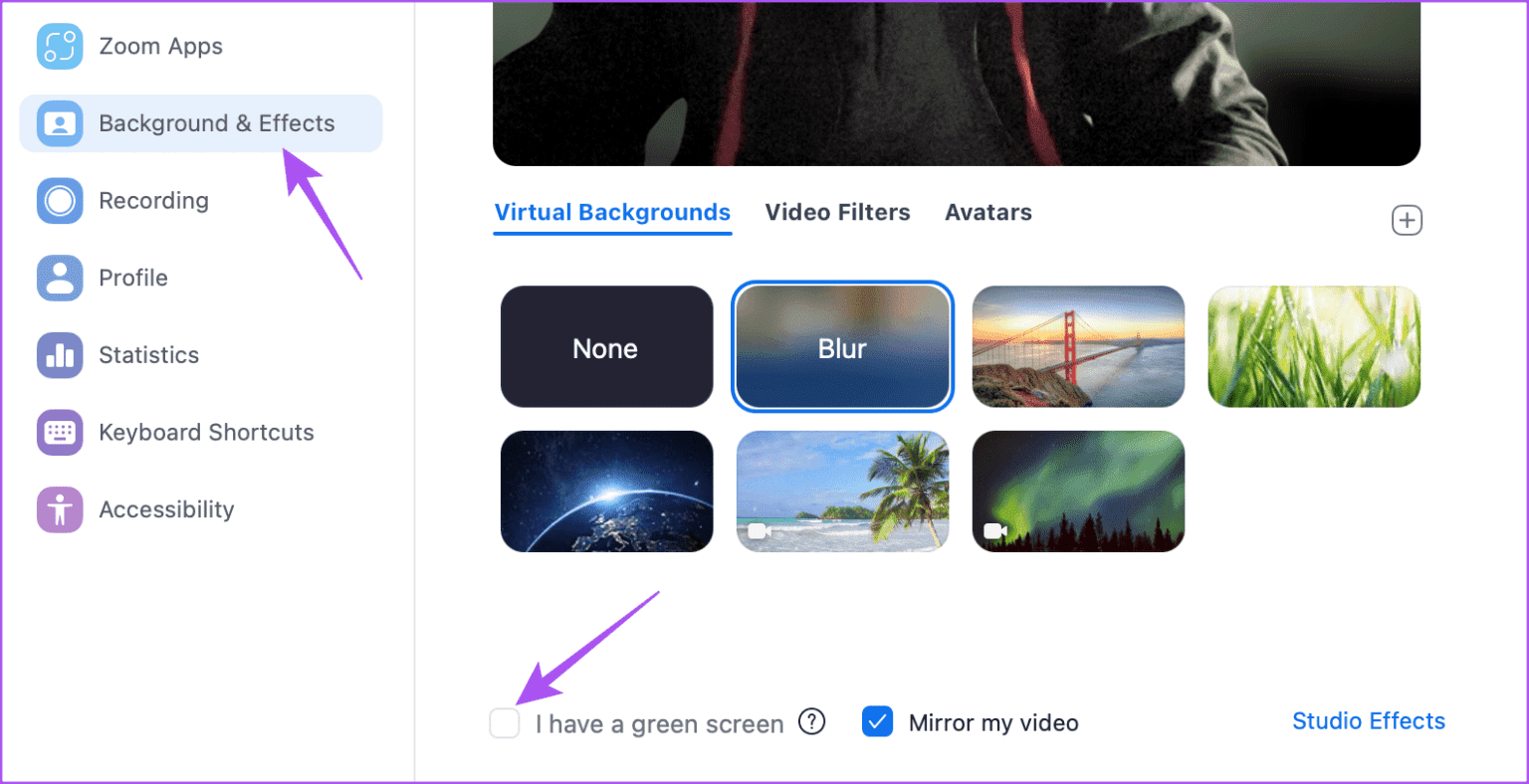Choose the Earth from space background

pos(607,491)
